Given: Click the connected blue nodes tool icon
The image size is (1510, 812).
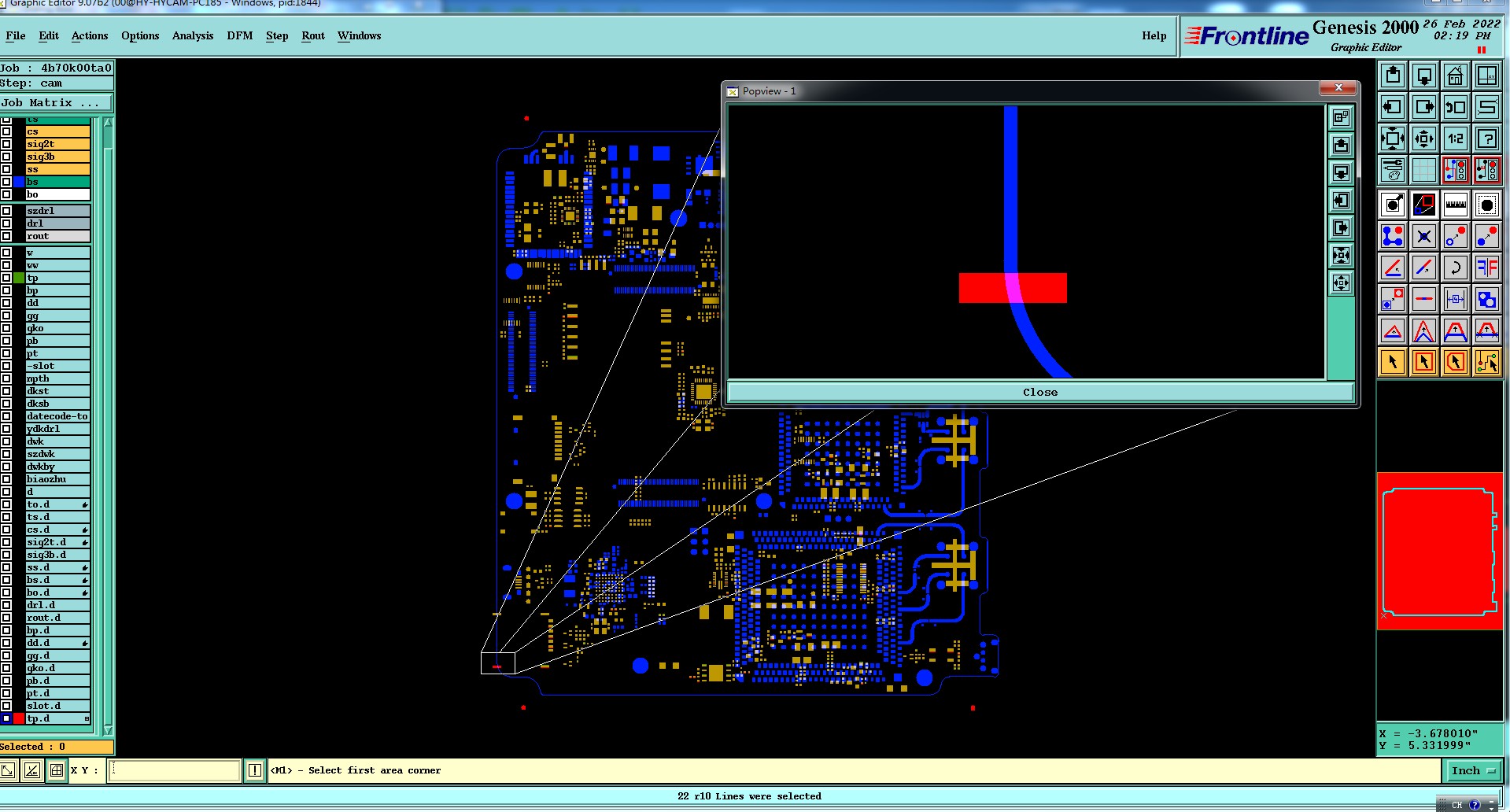Looking at the screenshot, I should (1393, 236).
